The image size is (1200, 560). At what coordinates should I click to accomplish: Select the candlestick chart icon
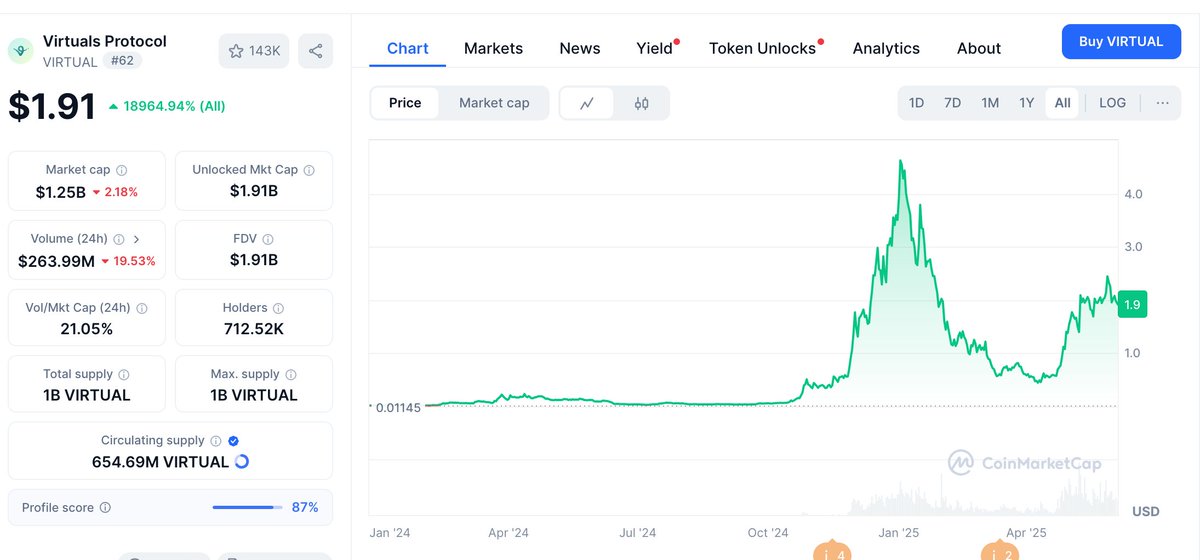[642, 103]
